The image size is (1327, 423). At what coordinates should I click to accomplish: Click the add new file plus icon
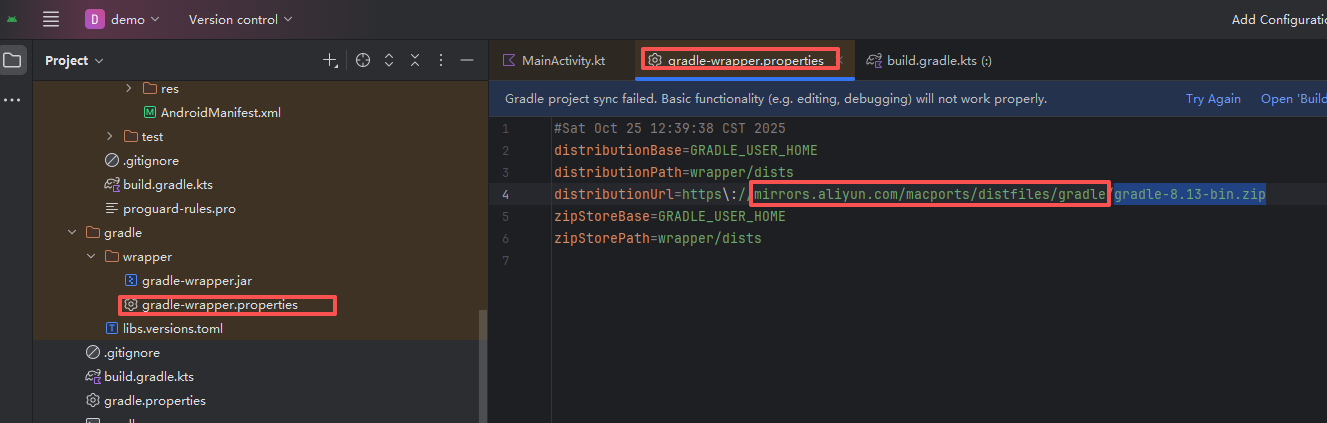(x=331, y=61)
